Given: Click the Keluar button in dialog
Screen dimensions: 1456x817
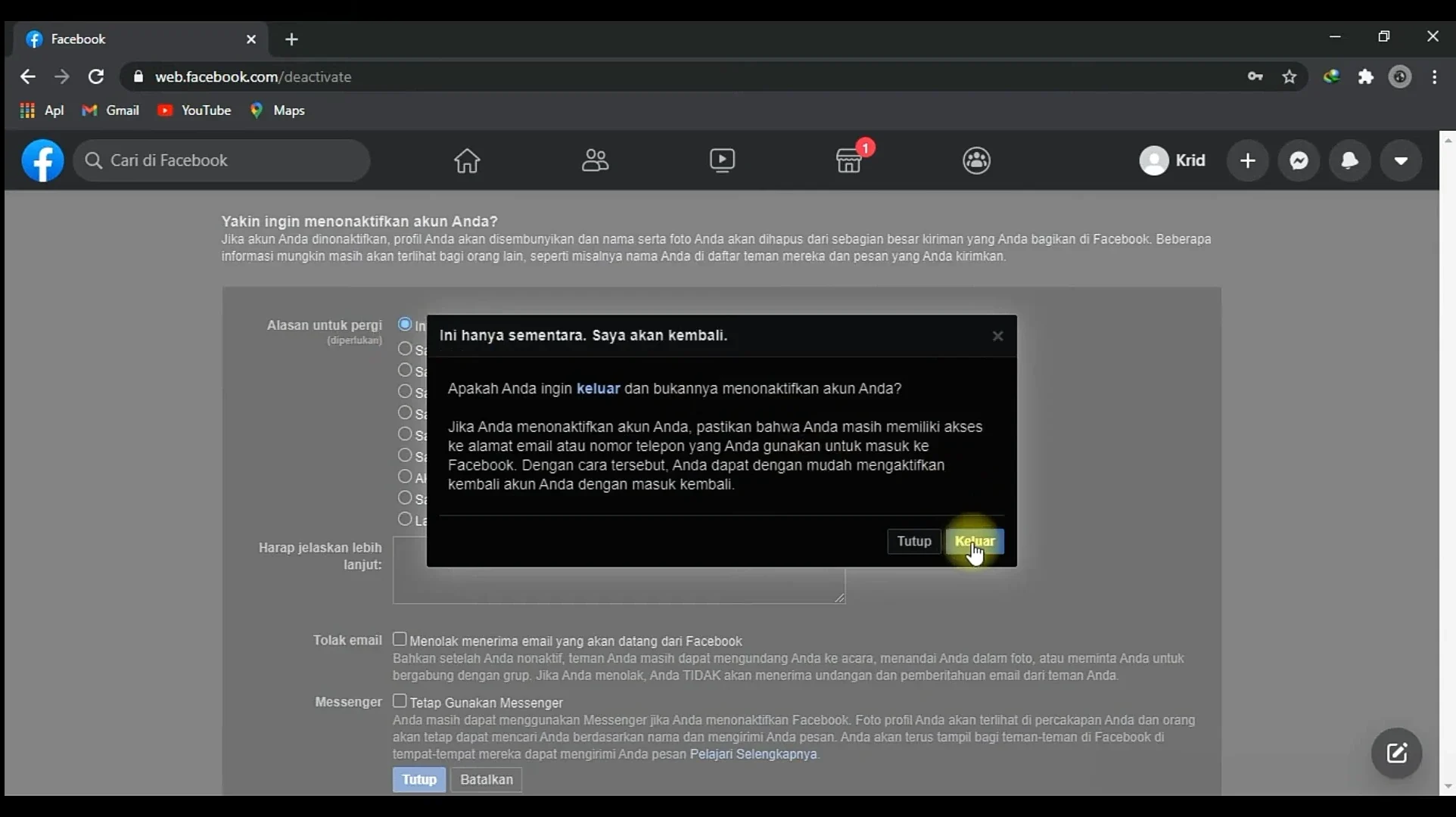Looking at the screenshot, I should click(975, 542).
